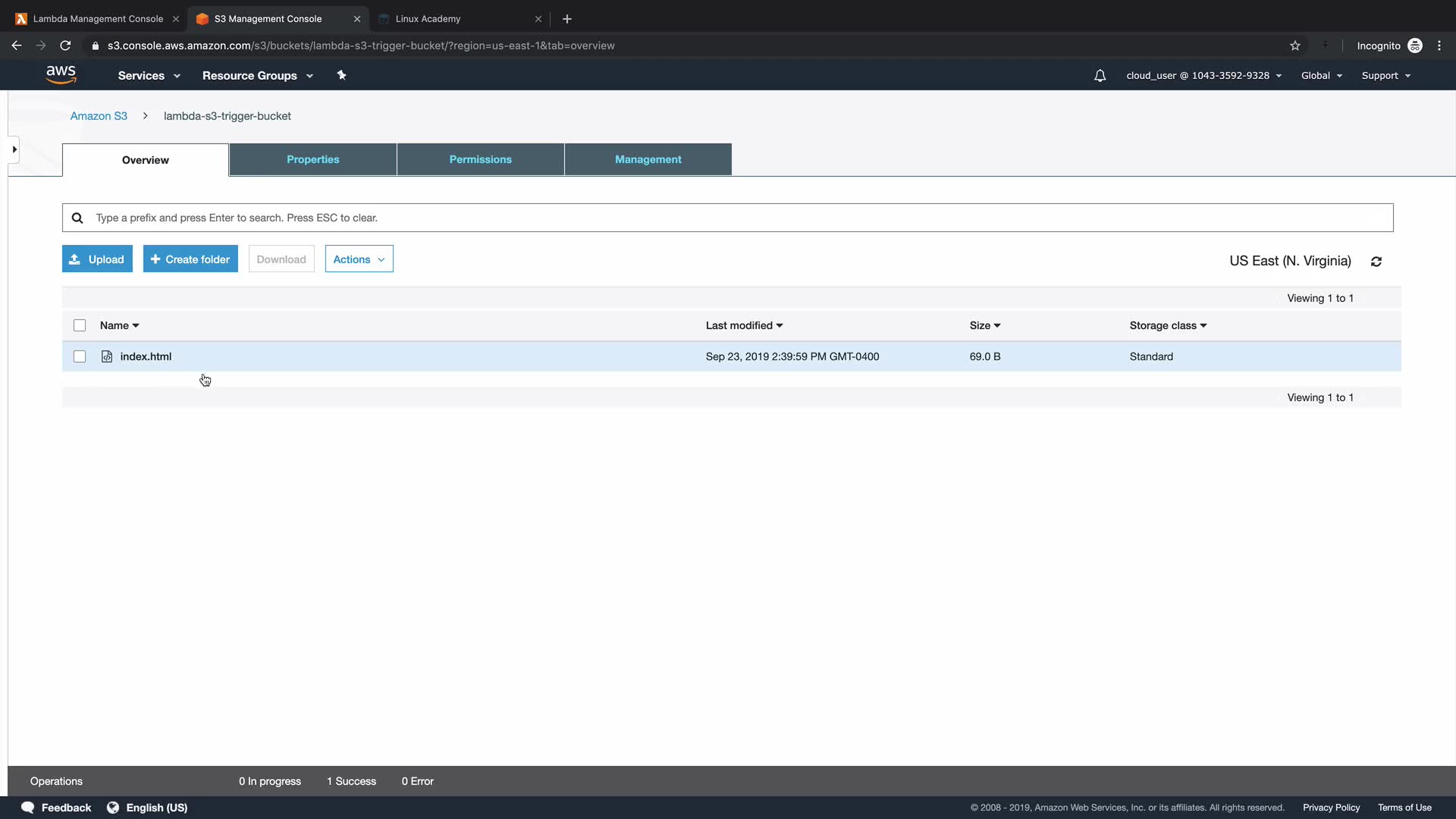Viewport: 1456px width, 819px height.
Task: Select all objects via header checkbox
Action: [80, 325]
